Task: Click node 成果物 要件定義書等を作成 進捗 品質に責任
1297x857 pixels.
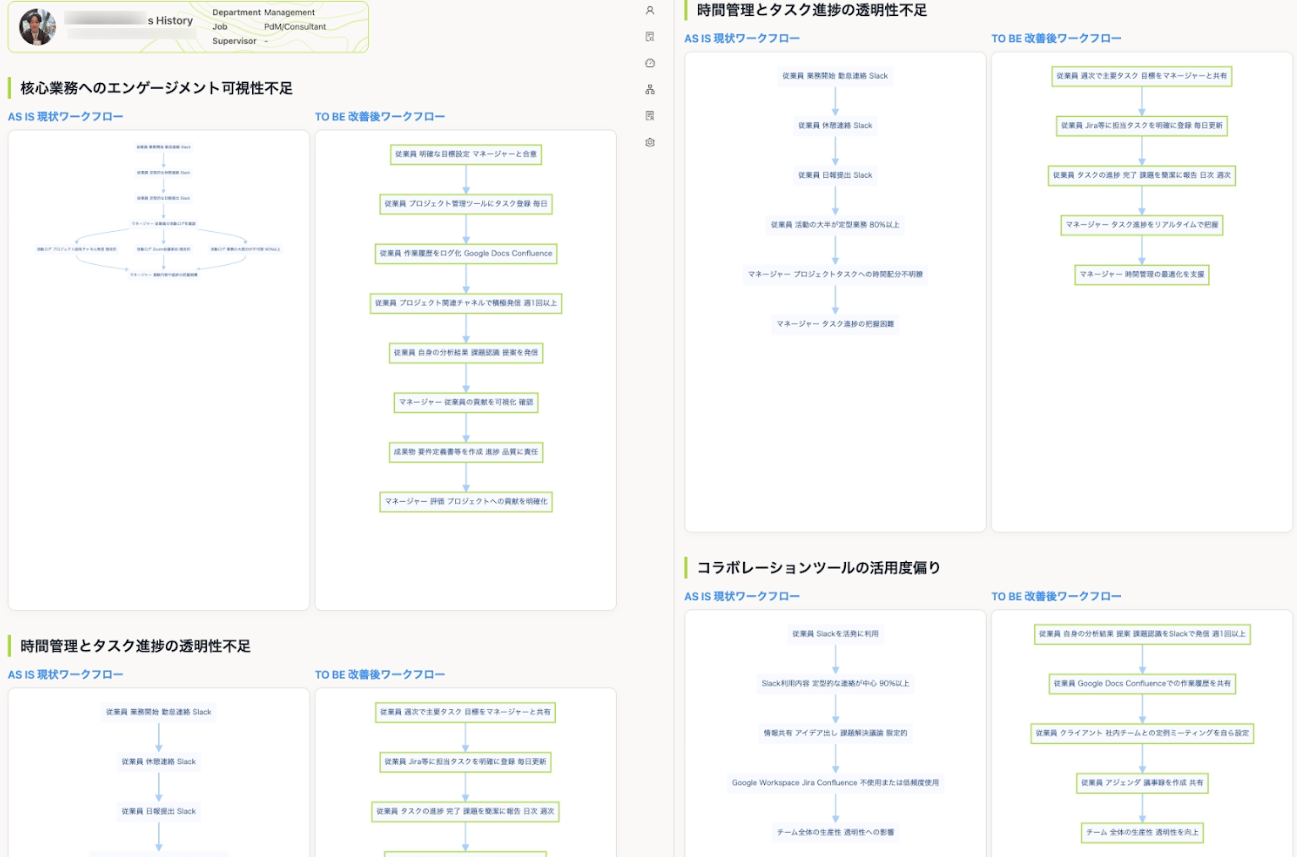Action: (x=466, y=452)
